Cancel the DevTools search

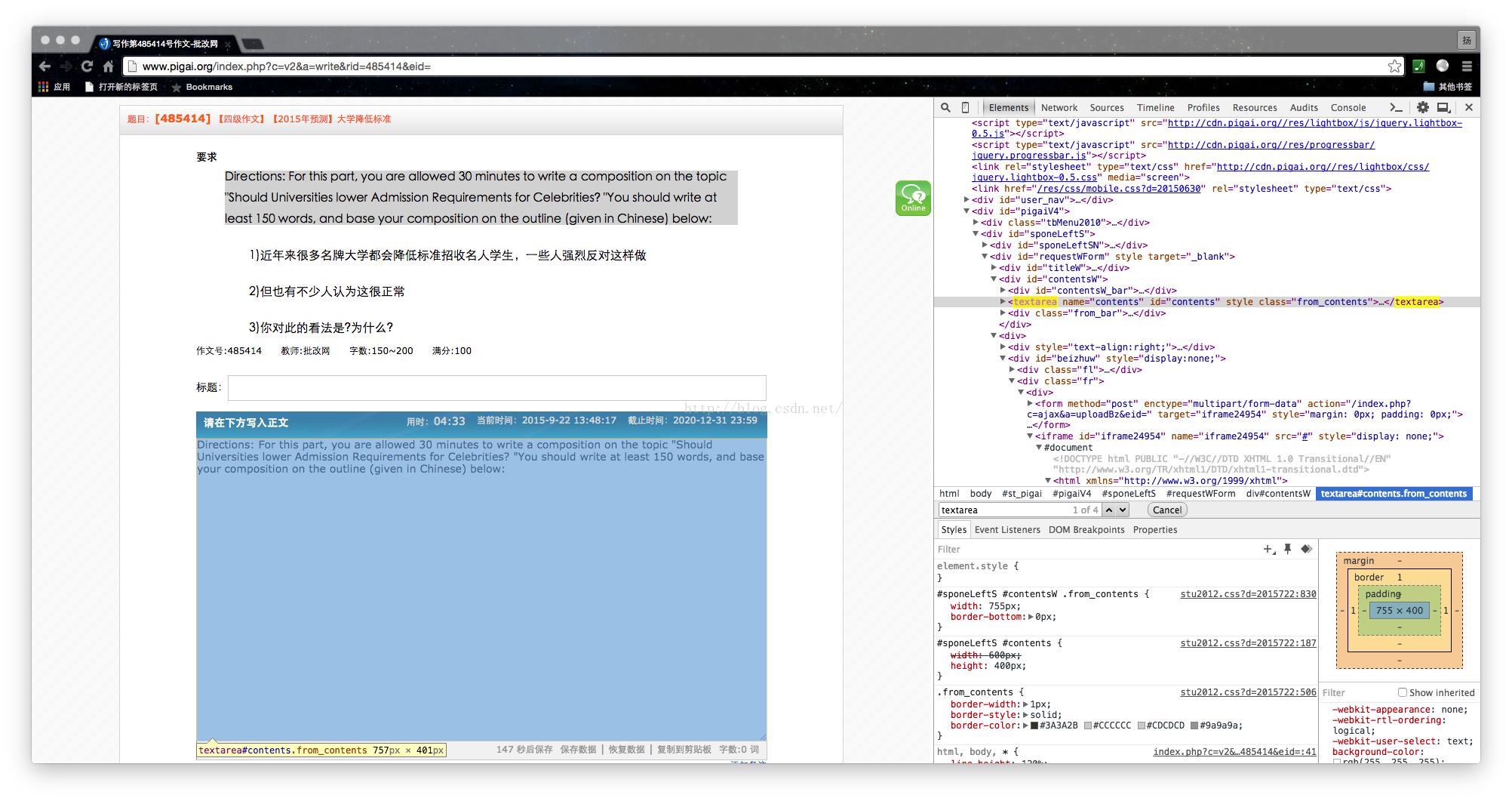(x=1167, y=510)
